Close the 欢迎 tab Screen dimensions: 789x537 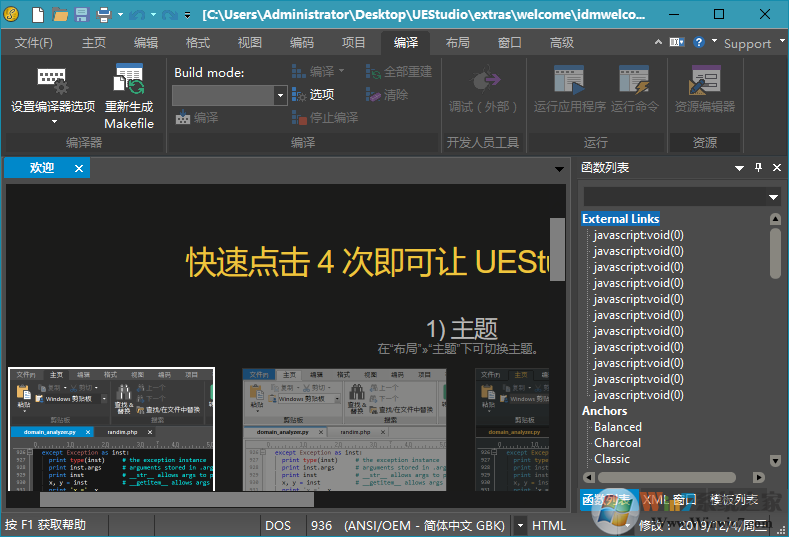[79, 169]
